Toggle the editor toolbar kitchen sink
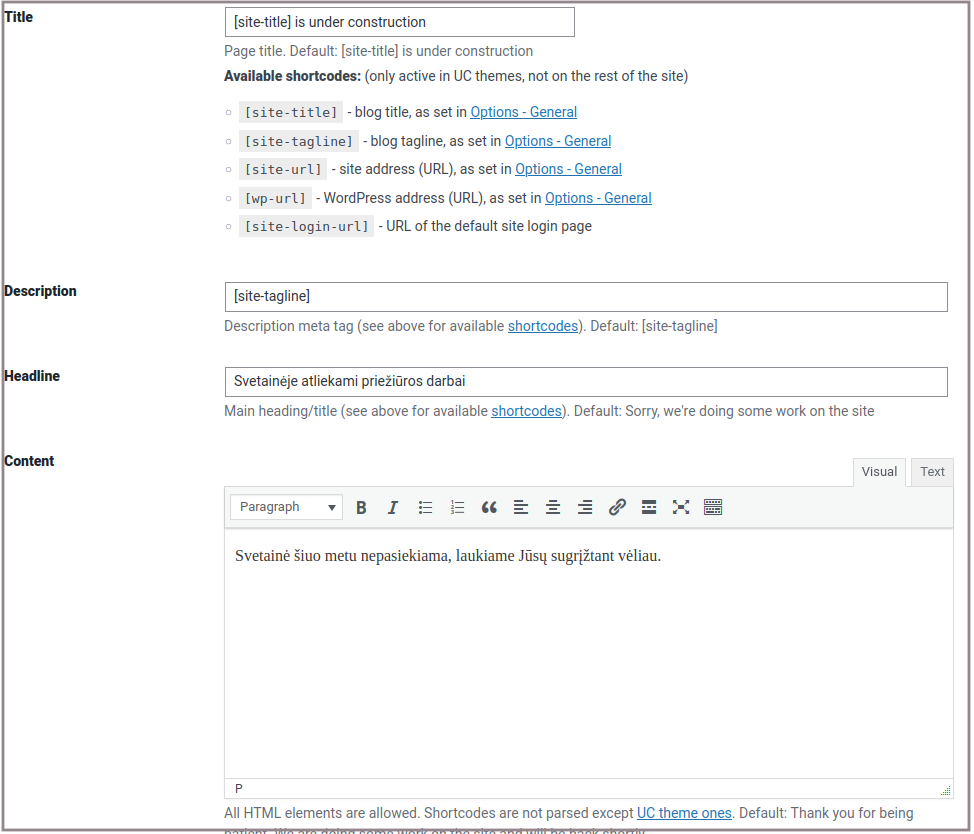Image resolution: width=974 pixels, height=834 pixels. pos(713,508)
